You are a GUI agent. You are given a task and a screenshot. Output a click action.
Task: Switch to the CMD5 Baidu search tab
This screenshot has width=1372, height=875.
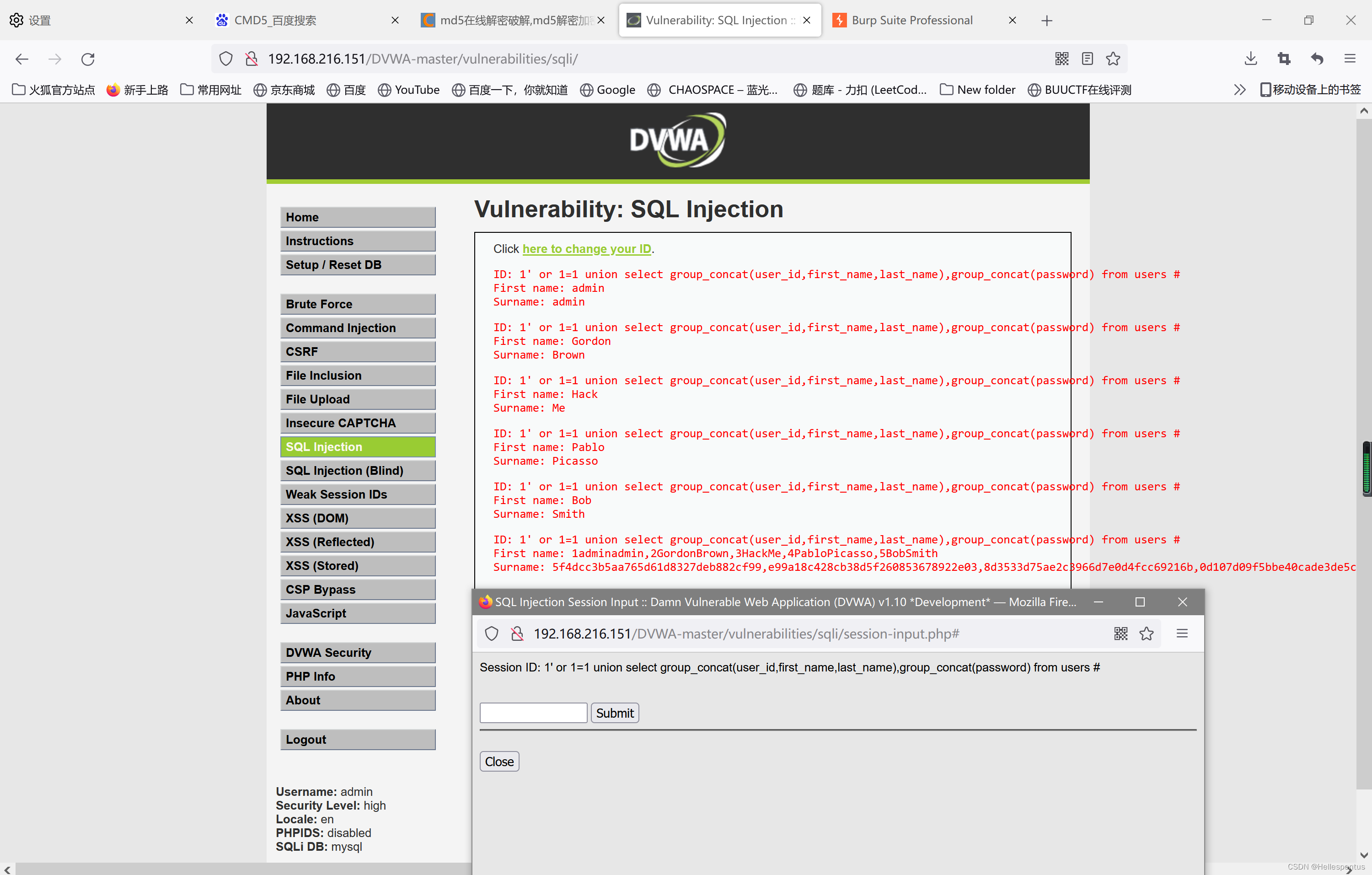308,21
